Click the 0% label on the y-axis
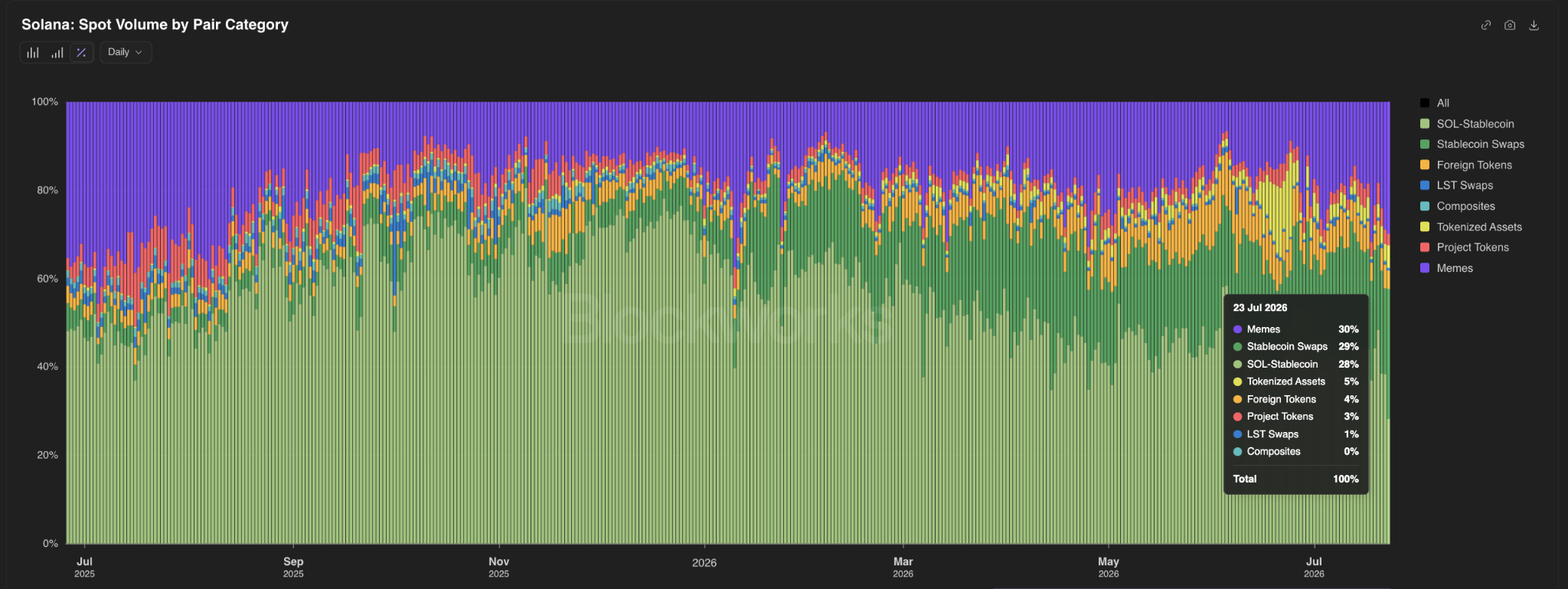The height and width of the screenshot is (589, 1568). [x=51, y=543]
